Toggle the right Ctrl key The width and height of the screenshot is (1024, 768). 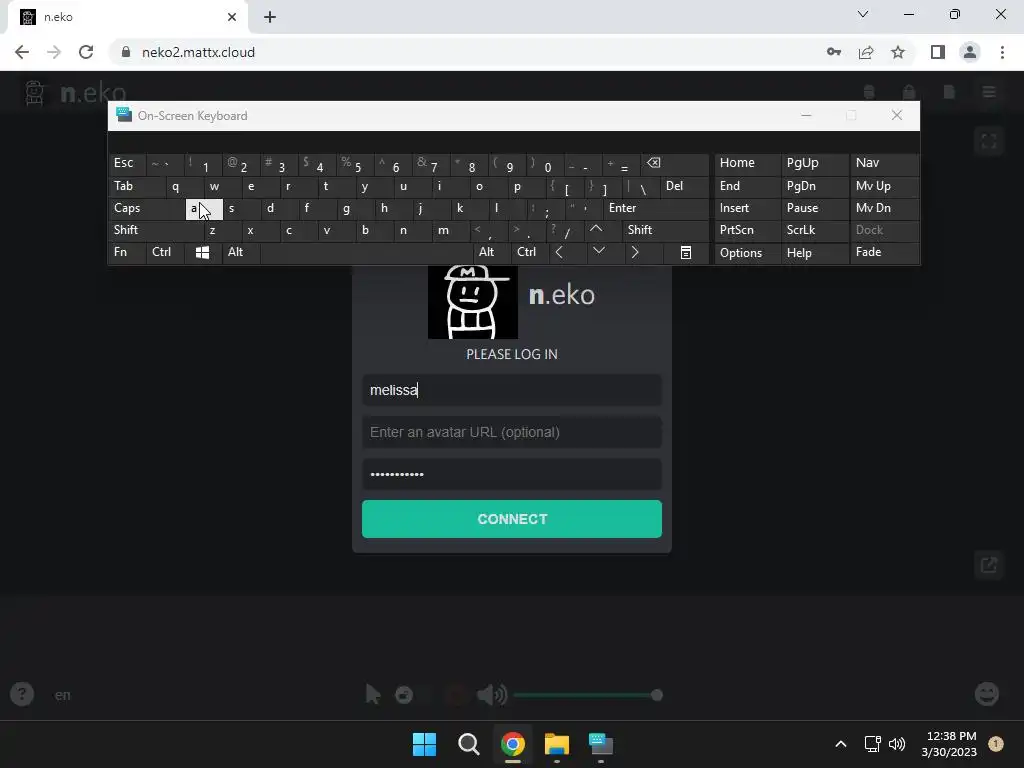(529, 253)
